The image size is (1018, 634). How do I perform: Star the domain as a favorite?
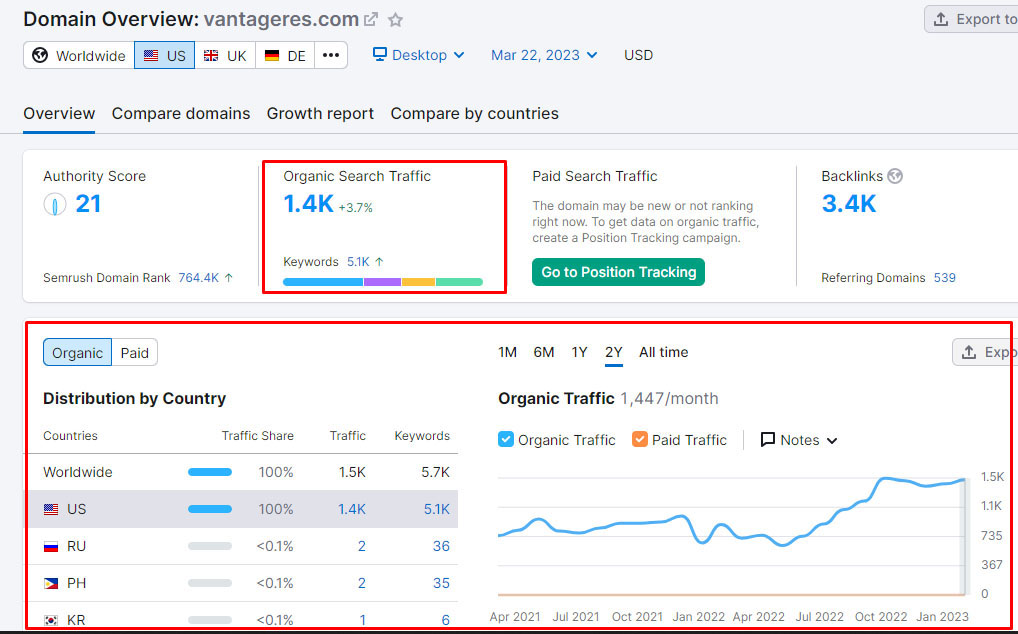[396, 20]
